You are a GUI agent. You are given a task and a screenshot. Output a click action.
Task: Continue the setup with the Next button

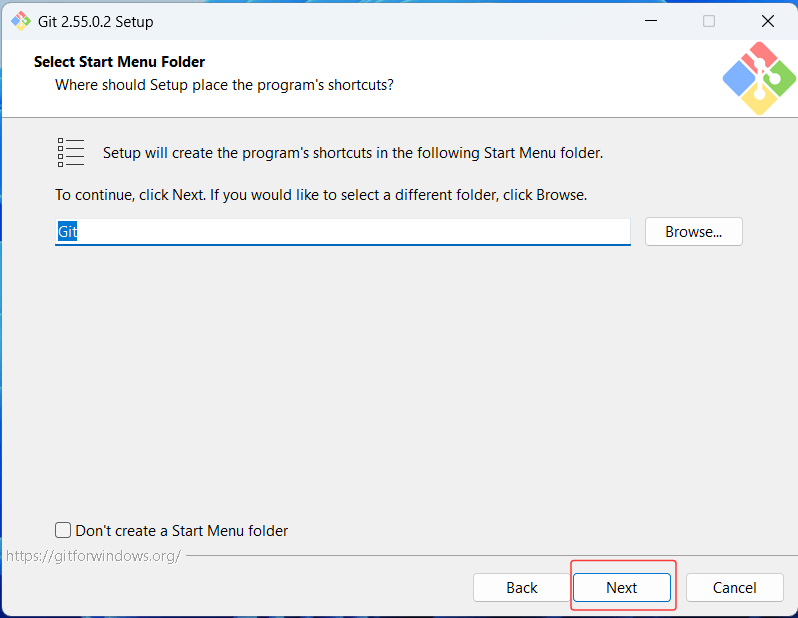point(622,587)
